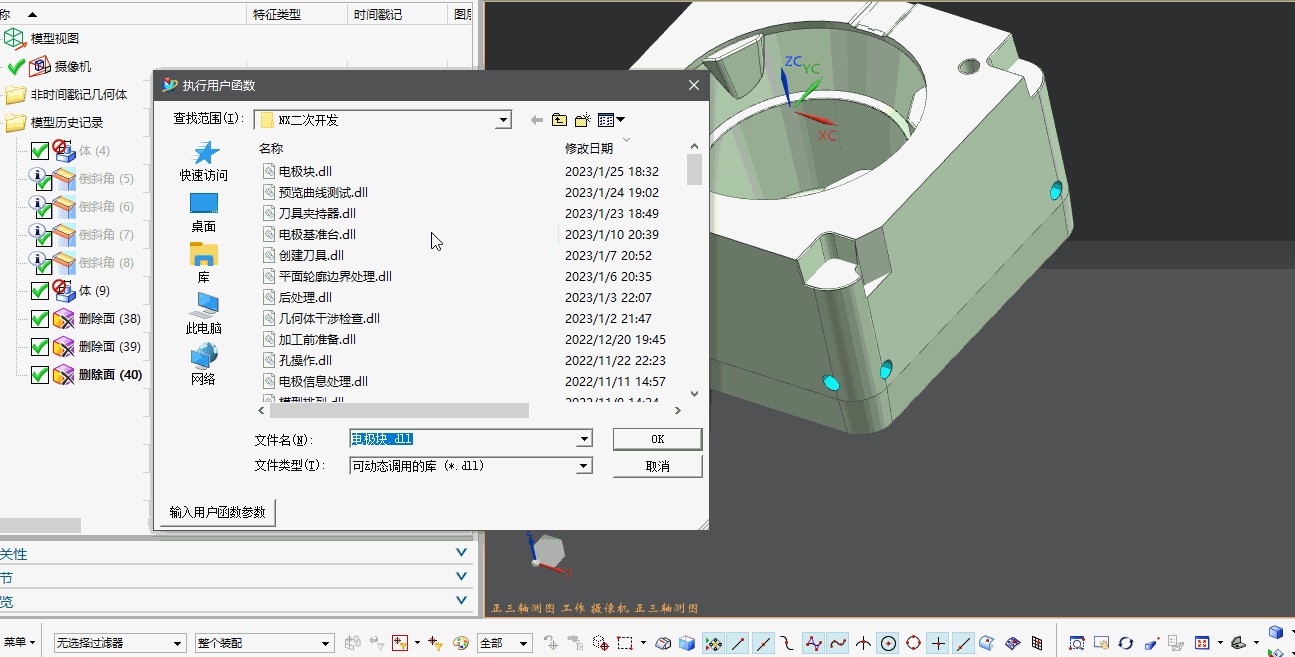Open 此电脑 from the places sidebar

[204, 312]
